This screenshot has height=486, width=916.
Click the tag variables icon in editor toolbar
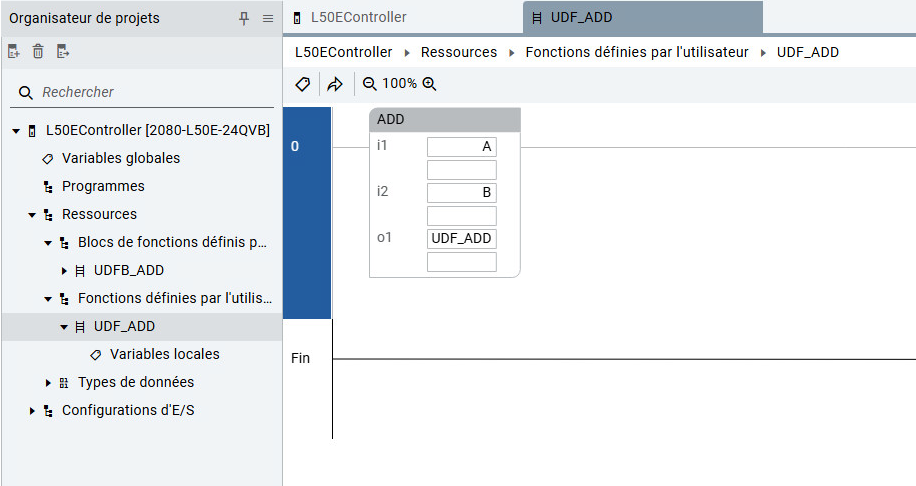point(303,84)
